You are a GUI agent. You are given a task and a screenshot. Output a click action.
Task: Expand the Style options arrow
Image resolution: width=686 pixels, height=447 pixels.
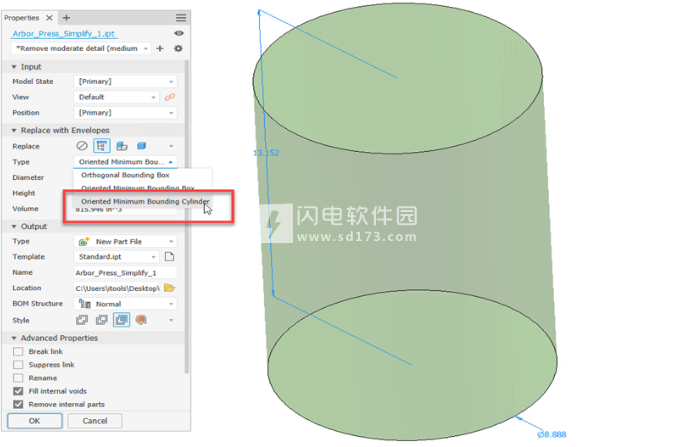(171, 320)
